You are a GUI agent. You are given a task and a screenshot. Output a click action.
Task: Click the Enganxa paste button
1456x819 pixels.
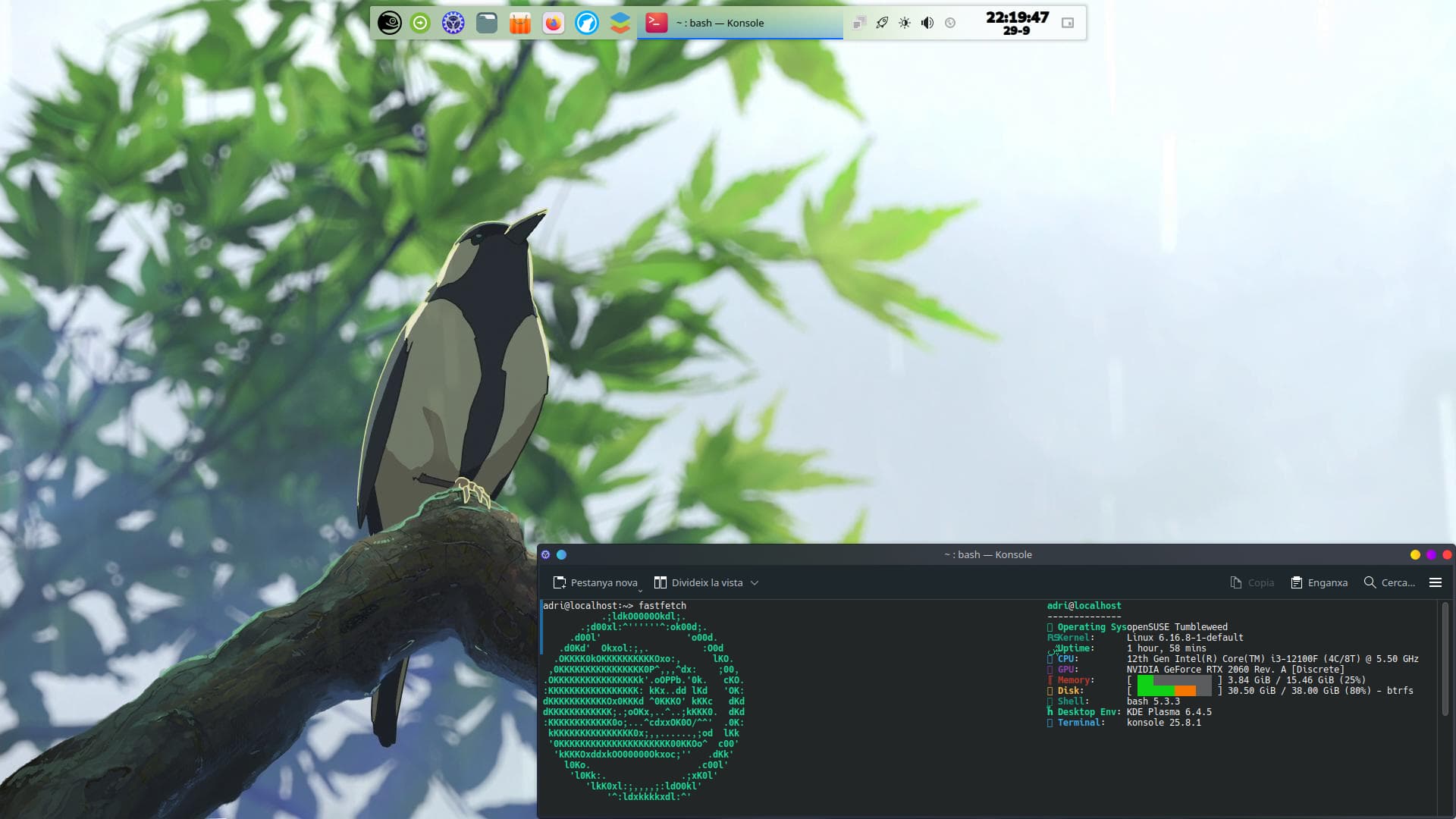1319,582
